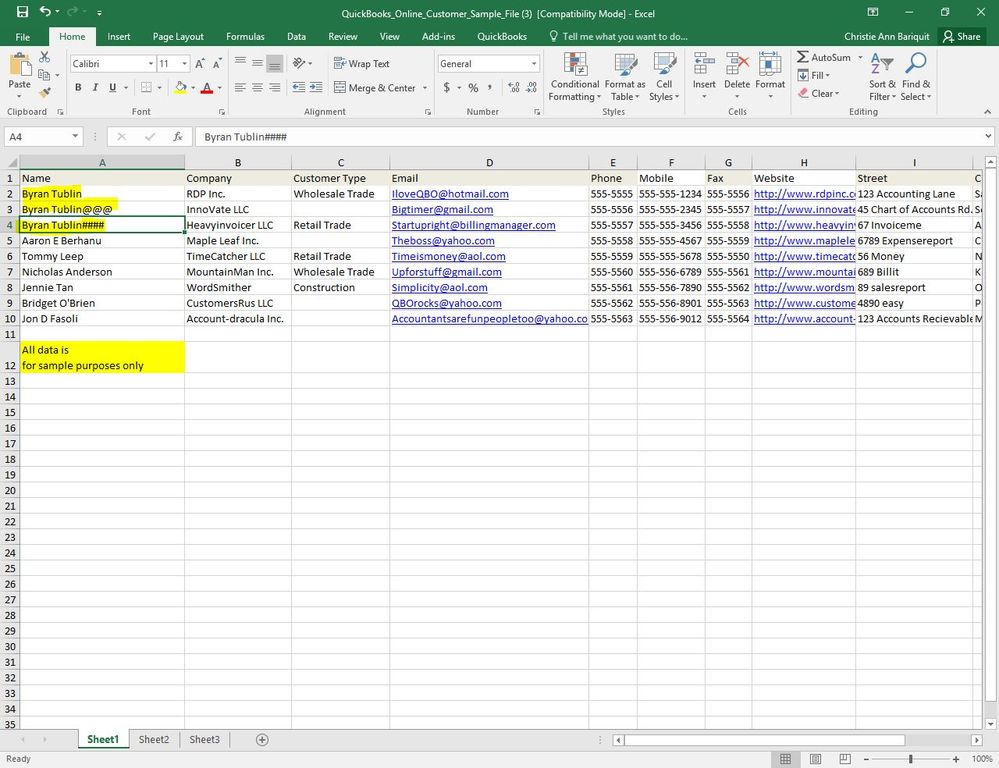This screenshot has width=999, height=768.
Task: Click the formula bar input field
Action: pyautogui.click(x=589, y=136)
